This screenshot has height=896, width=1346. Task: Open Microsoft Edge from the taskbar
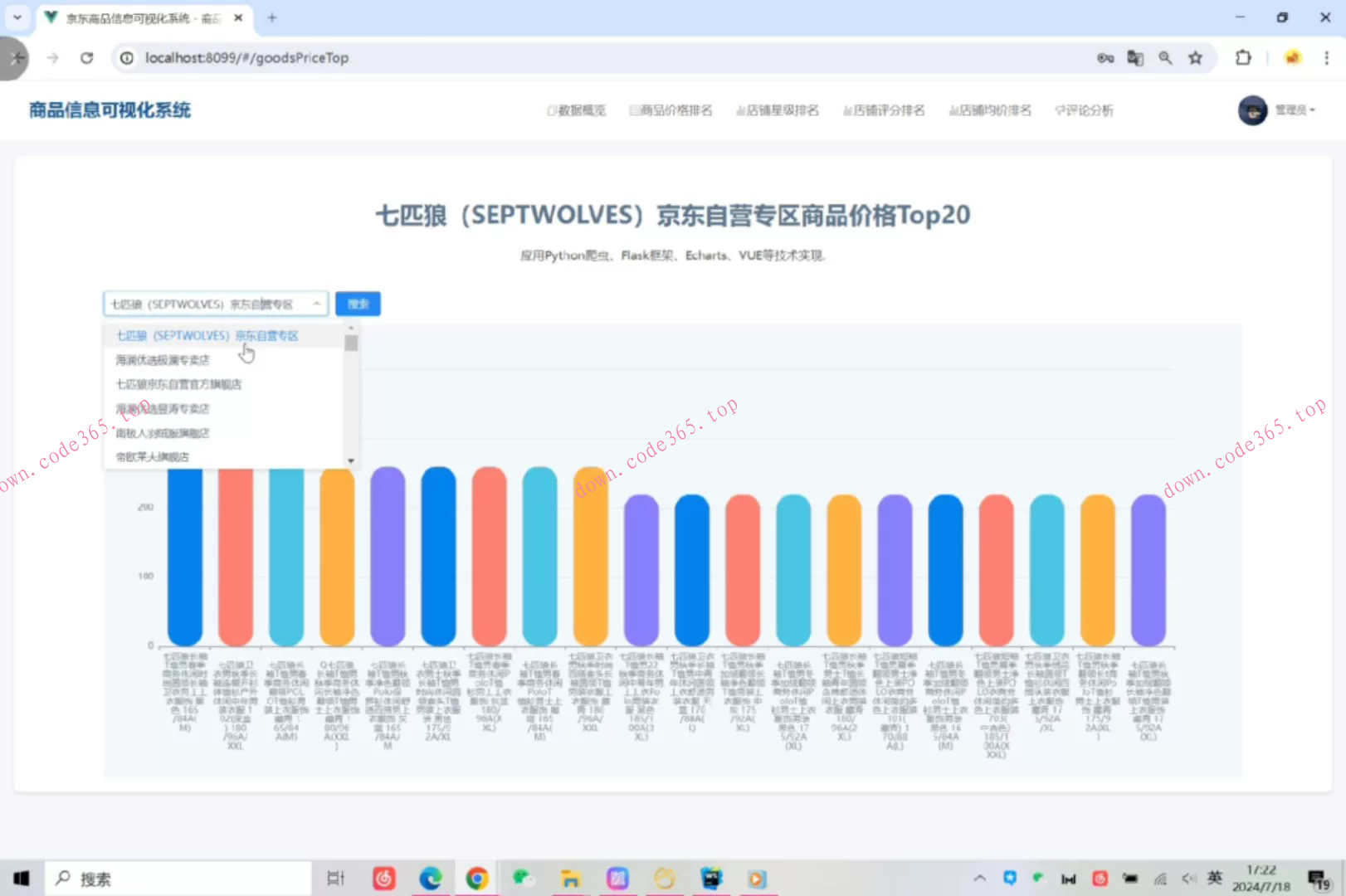coord(430,879)
